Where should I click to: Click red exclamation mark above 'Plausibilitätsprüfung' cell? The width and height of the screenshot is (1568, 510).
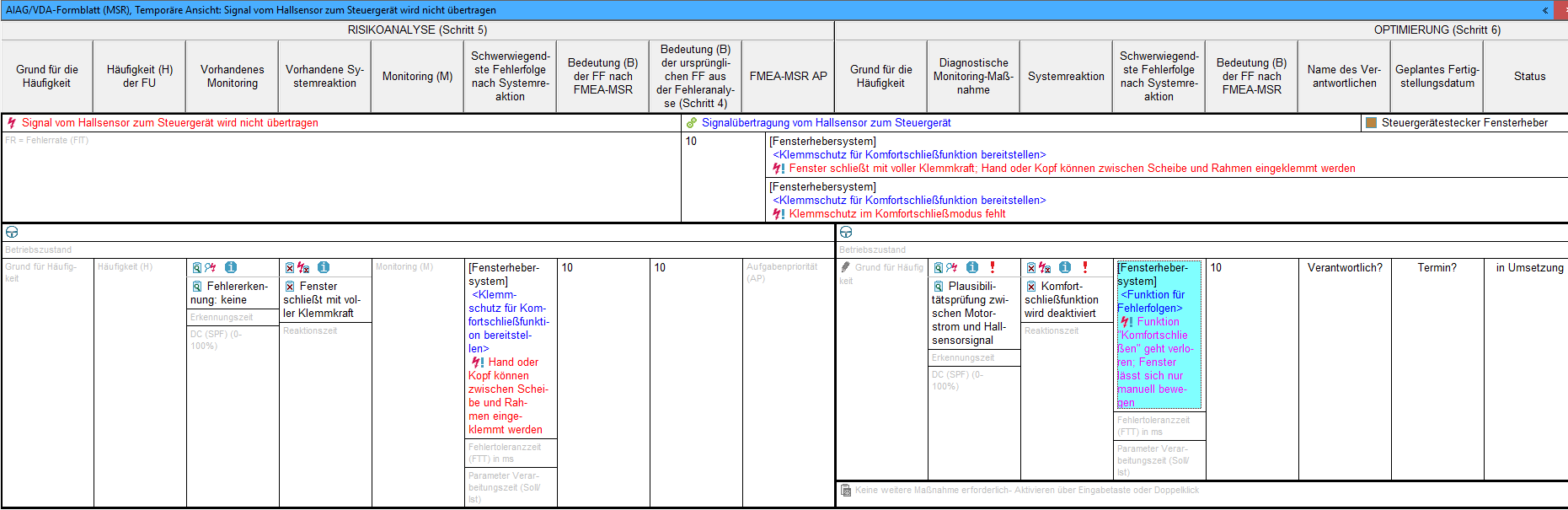tap(993, 267)
